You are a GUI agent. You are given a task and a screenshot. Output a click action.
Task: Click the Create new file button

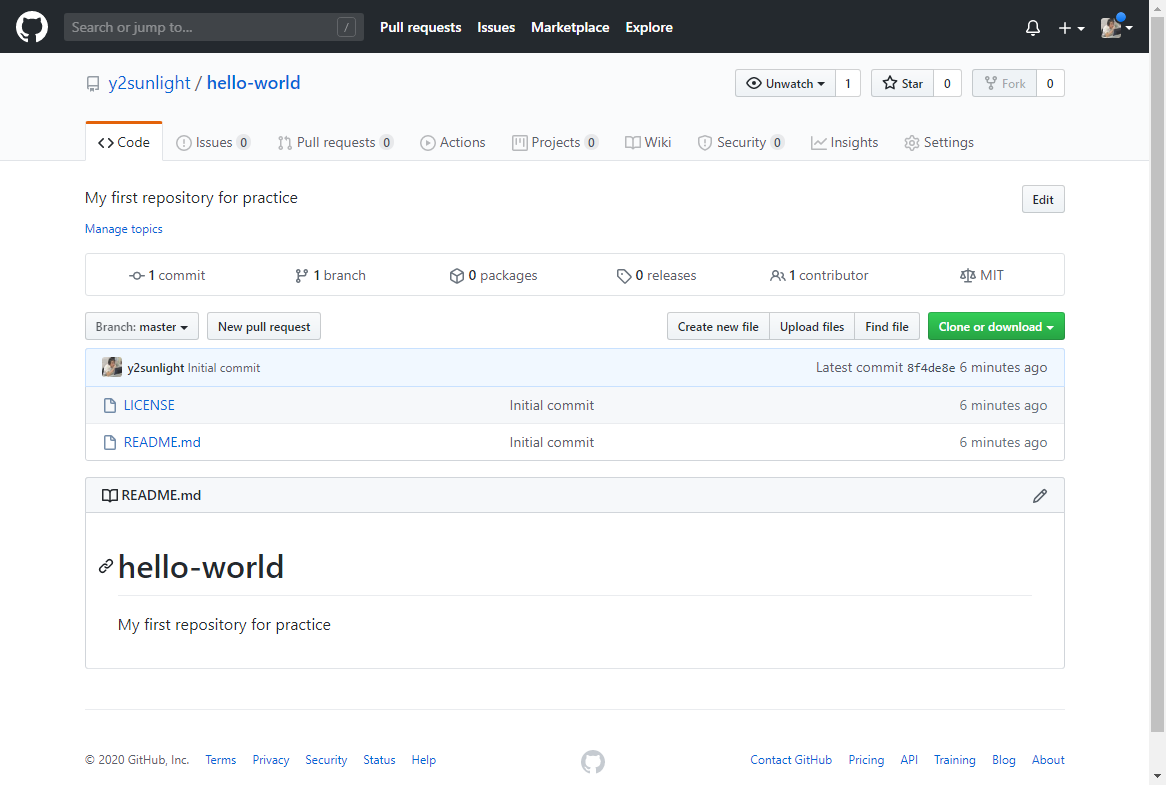click(718, 327)
